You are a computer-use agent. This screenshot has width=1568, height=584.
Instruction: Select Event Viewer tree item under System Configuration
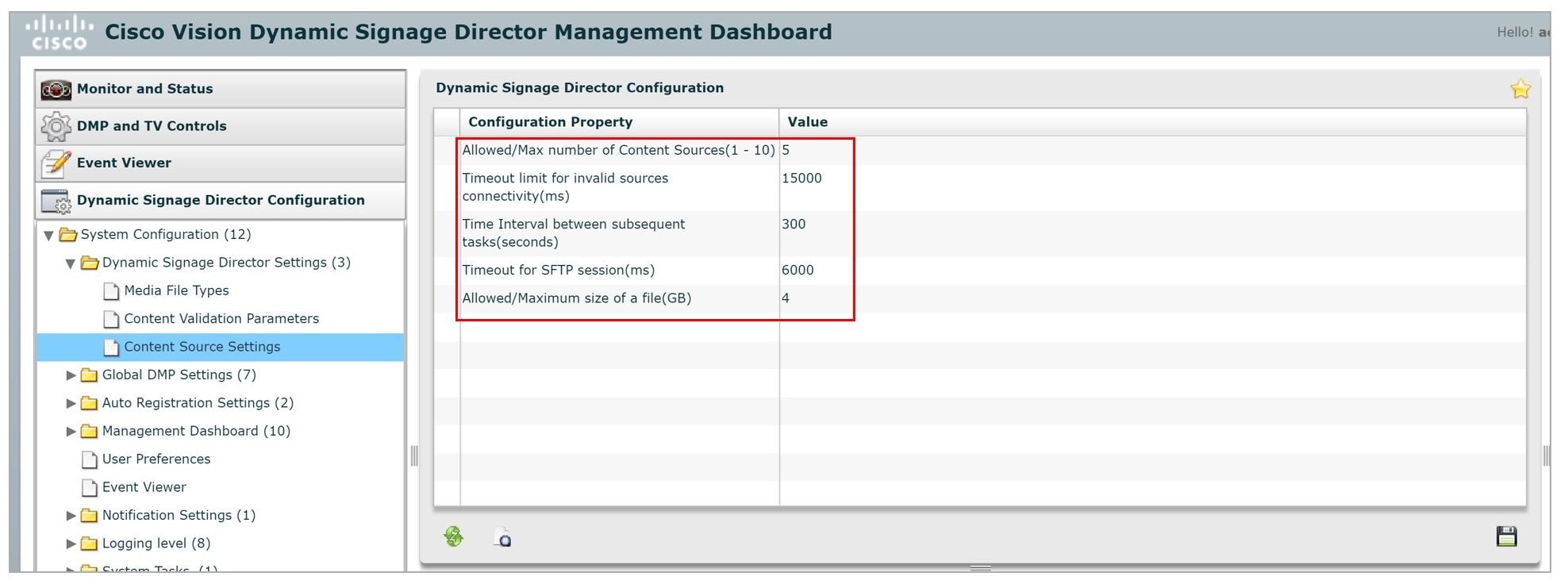[144, 487]
